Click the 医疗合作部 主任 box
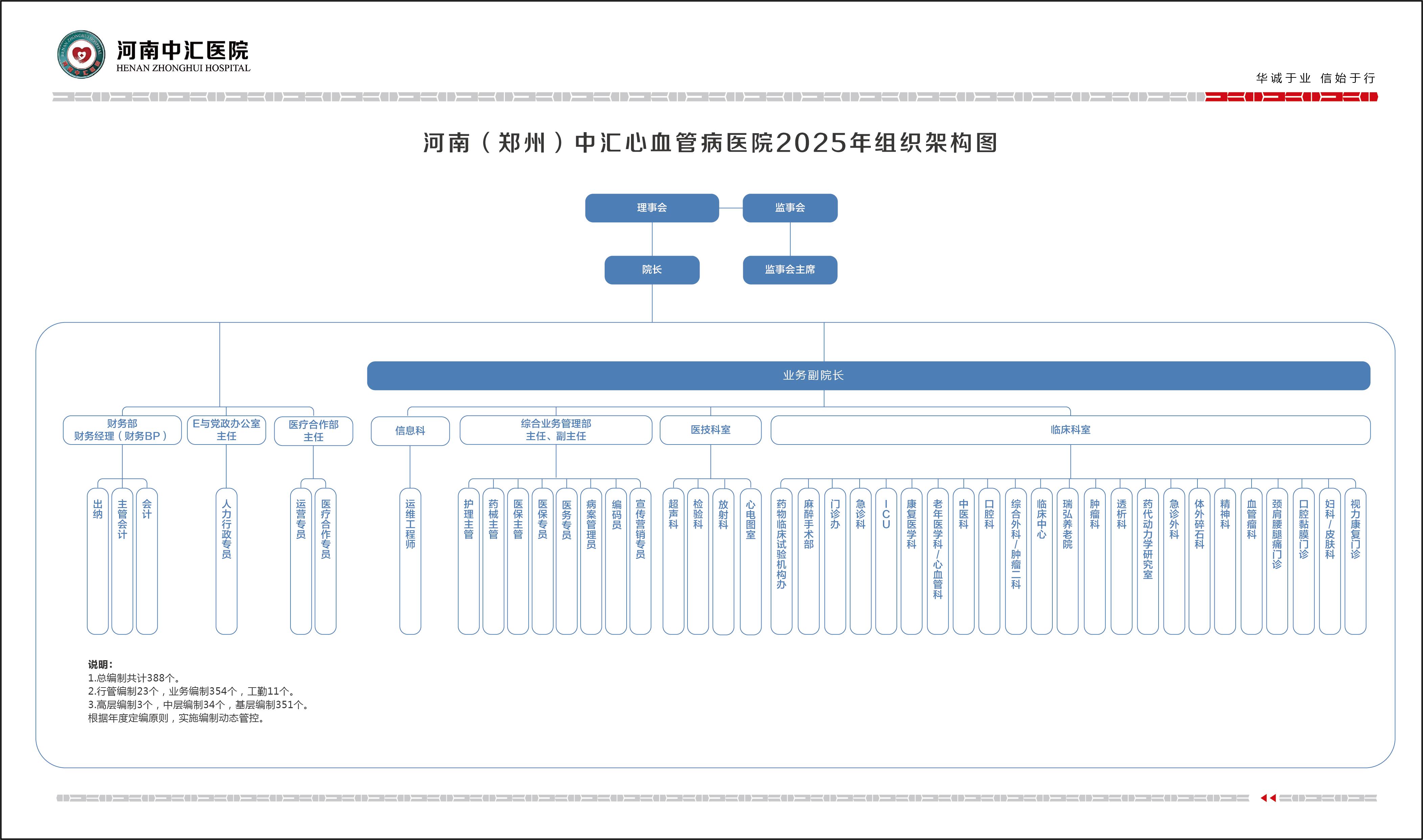 coord(313,431)
